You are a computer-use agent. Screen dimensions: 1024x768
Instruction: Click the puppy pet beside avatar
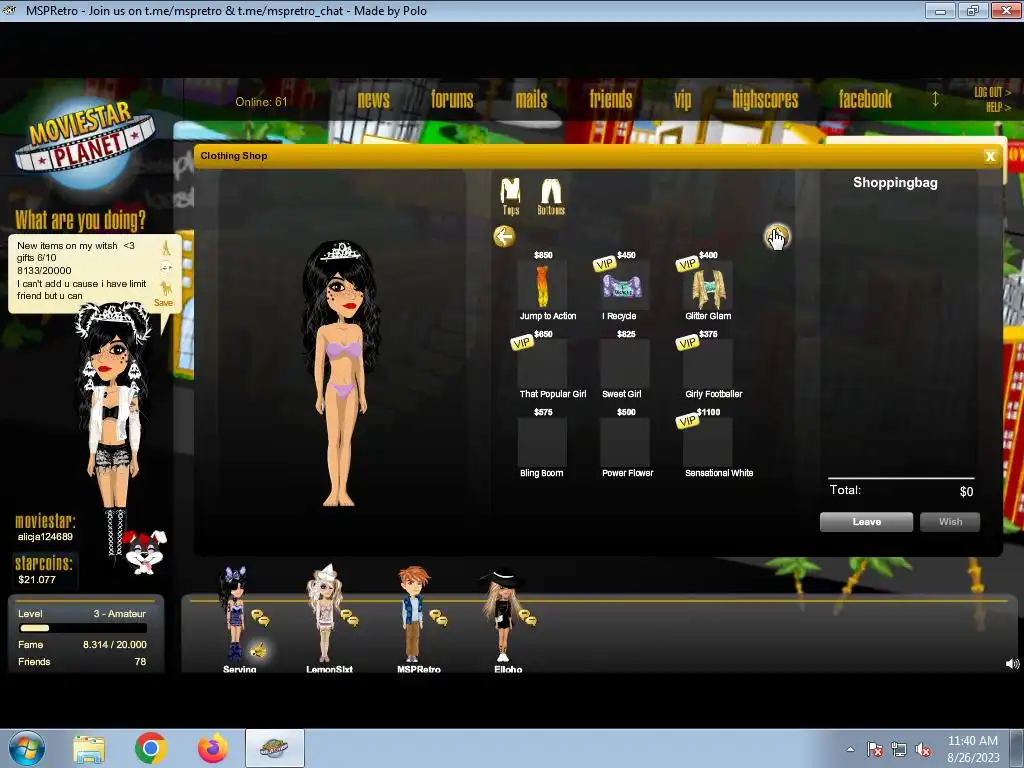(x=145, y=552)
